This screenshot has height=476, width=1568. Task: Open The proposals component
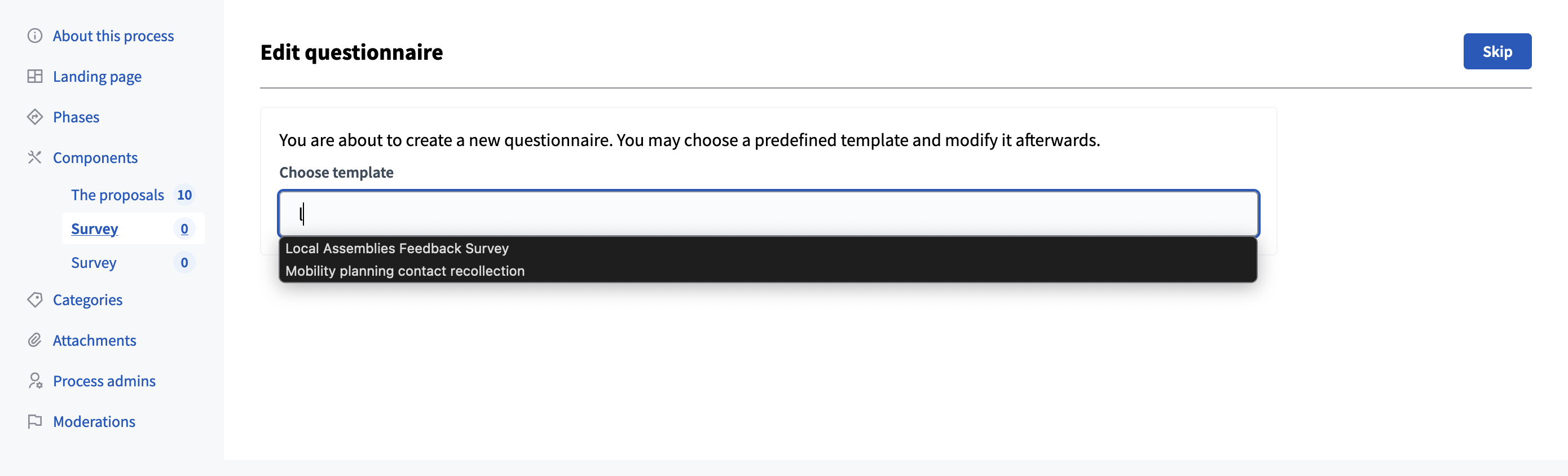point(117,195)
